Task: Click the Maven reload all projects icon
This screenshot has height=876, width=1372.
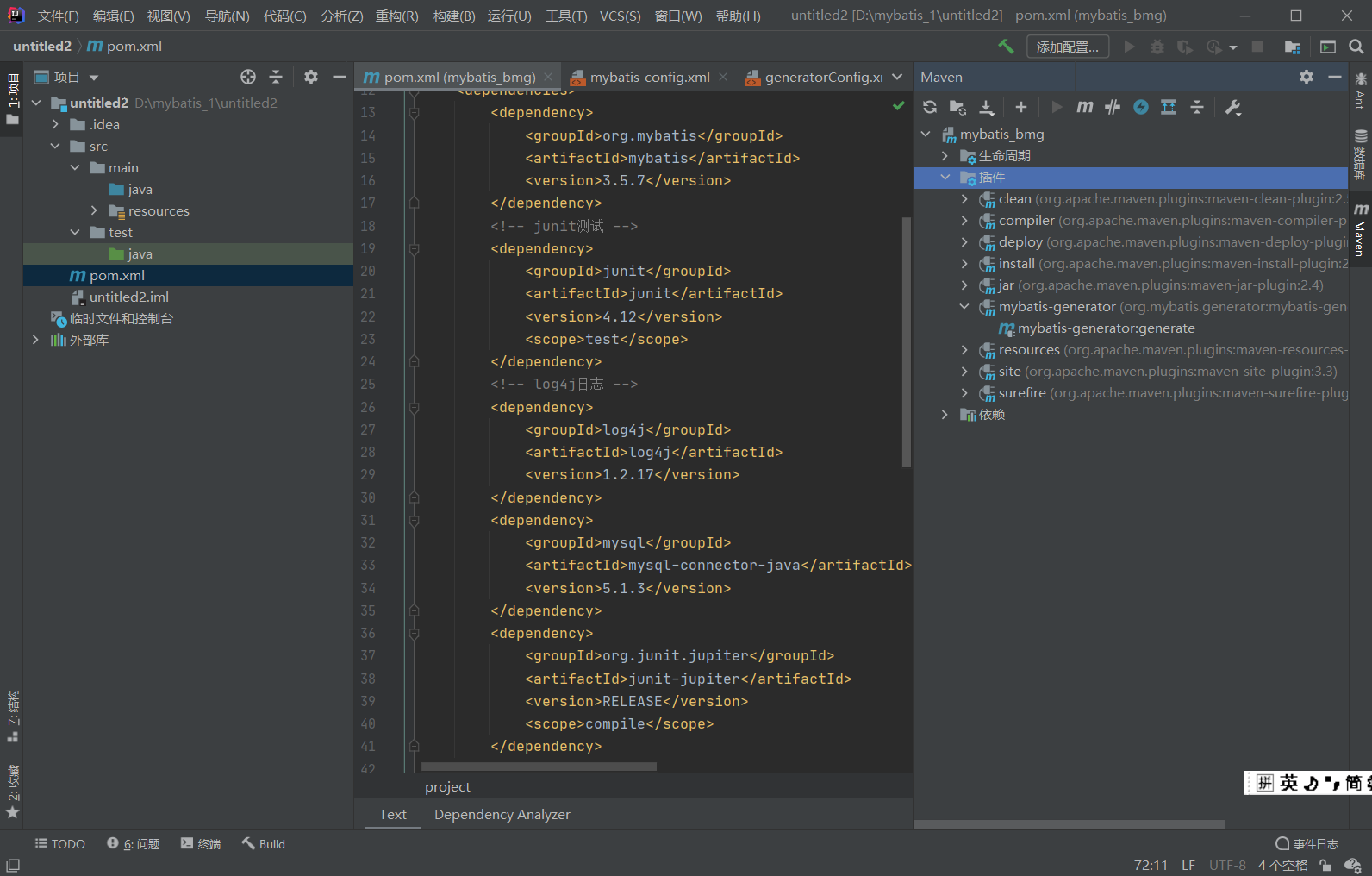Action: pyautogui.click(x=929, y=107)
